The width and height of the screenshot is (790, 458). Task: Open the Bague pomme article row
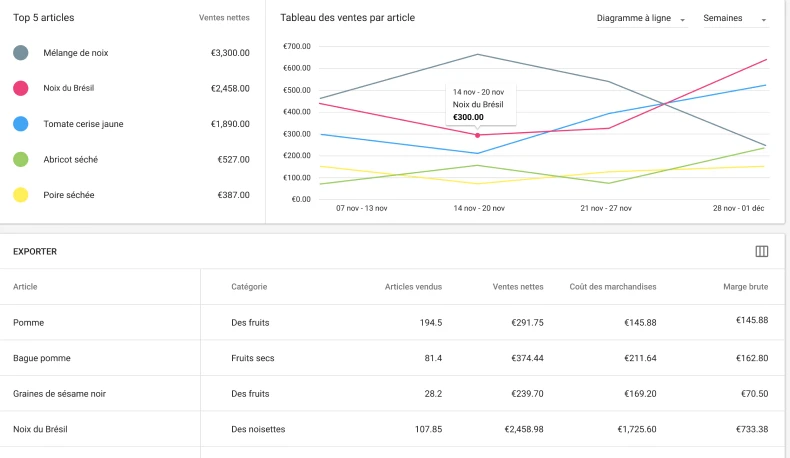pos(42,358)
